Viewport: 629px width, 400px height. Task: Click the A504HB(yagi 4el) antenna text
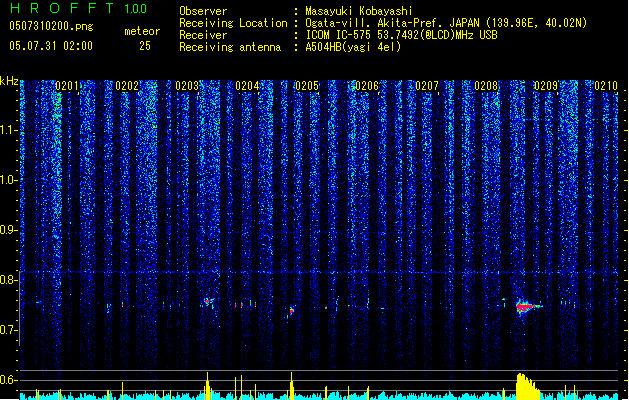(353, 47)
